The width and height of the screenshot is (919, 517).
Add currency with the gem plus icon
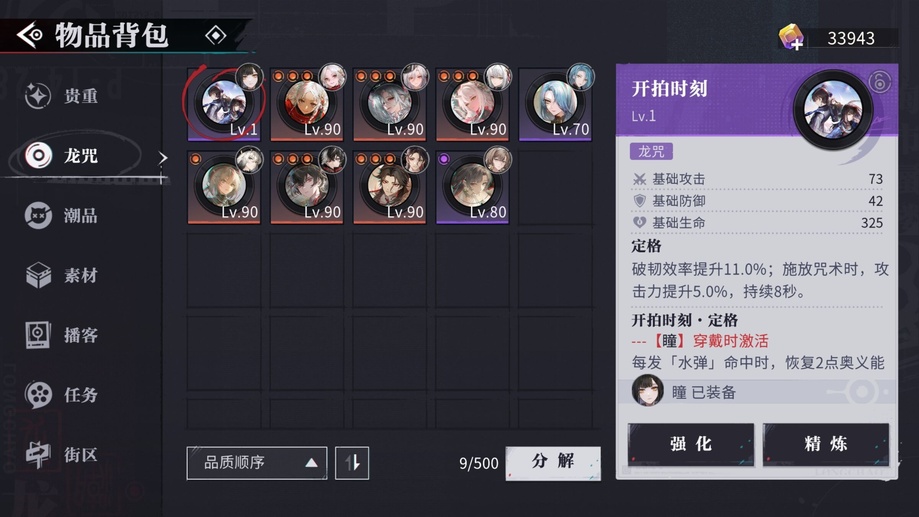(791, 38)
